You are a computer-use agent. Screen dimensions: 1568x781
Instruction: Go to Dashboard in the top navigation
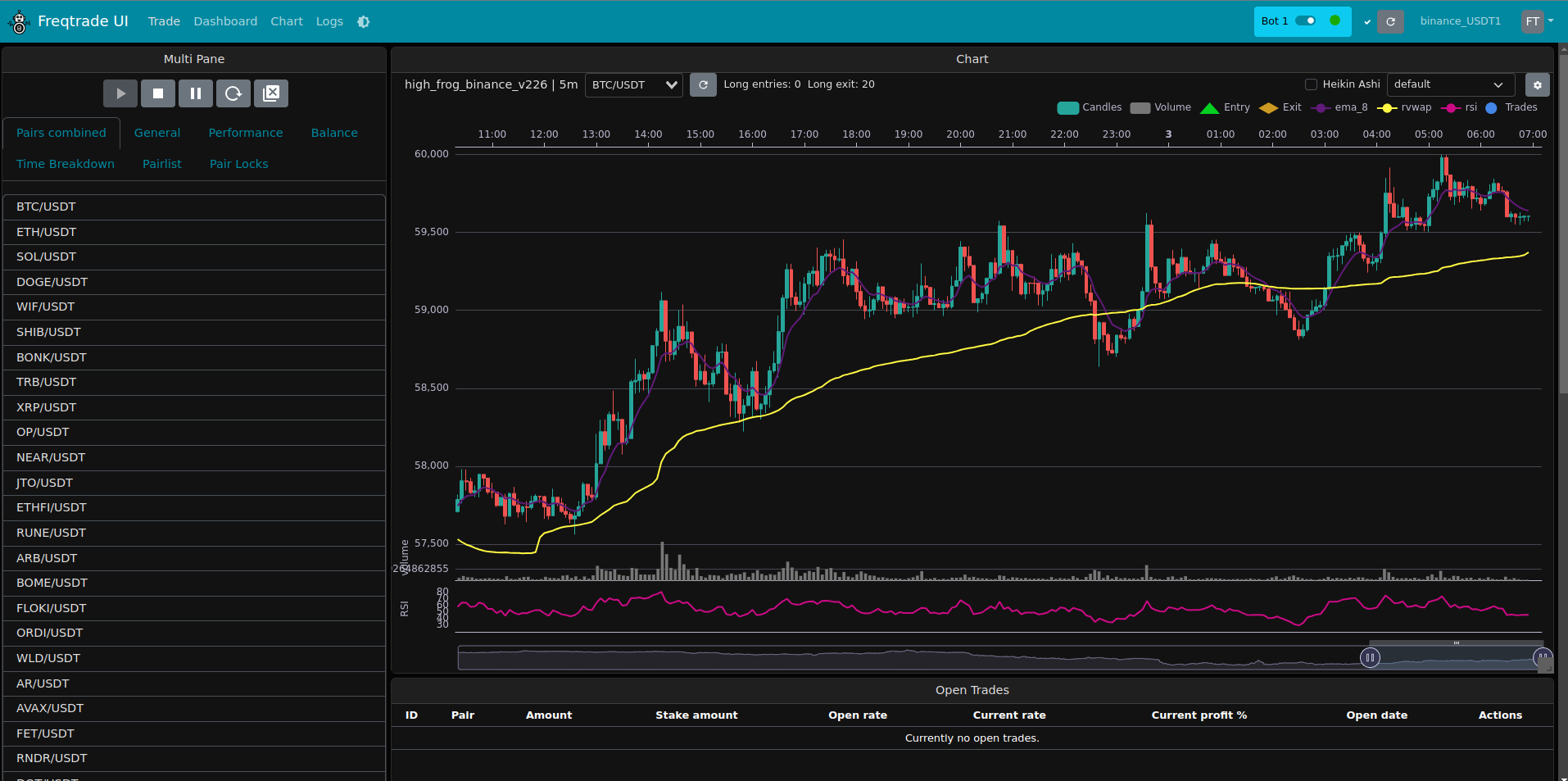[x=225, y=22]
